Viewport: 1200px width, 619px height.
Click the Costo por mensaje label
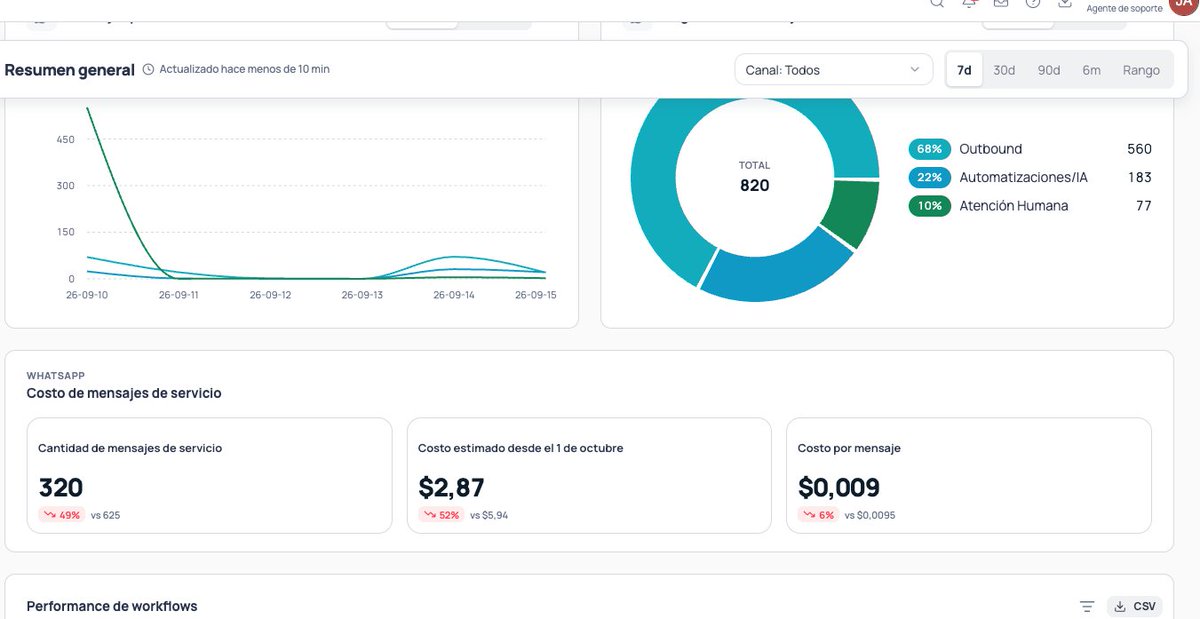point(849,448)
